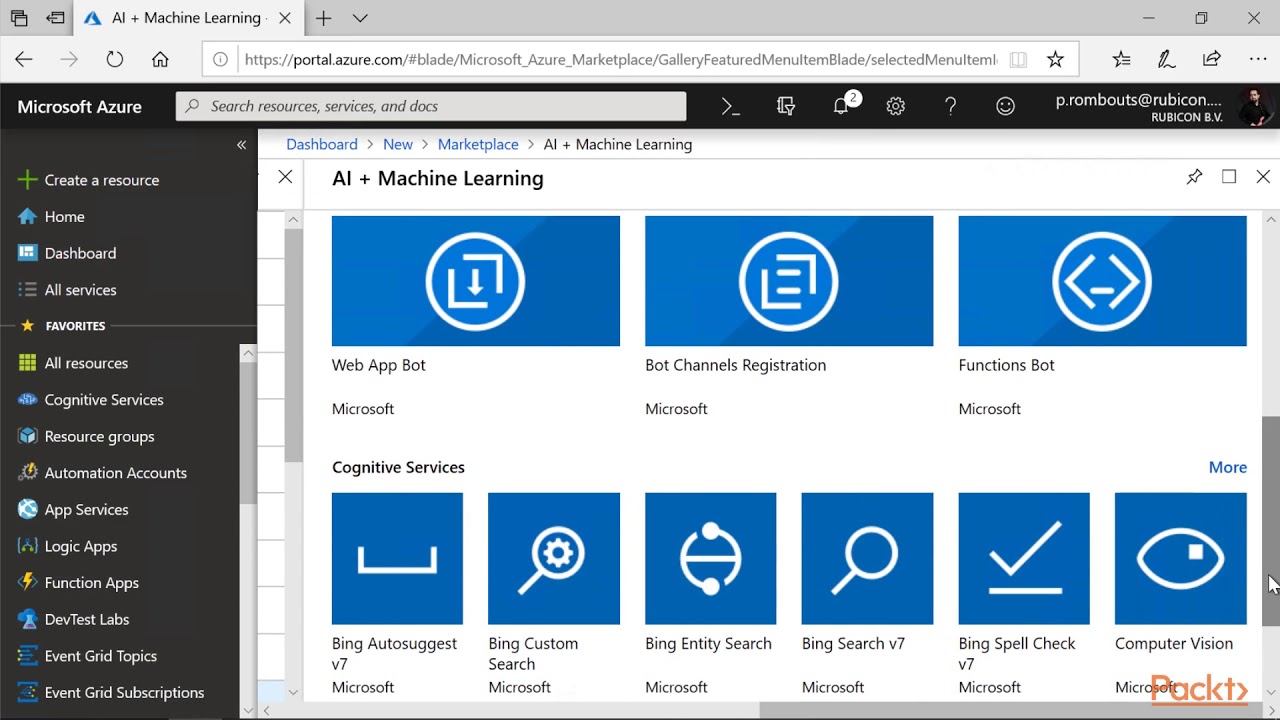
Task: Open browser Settings and more menu
Action: tap(1258, 59)
